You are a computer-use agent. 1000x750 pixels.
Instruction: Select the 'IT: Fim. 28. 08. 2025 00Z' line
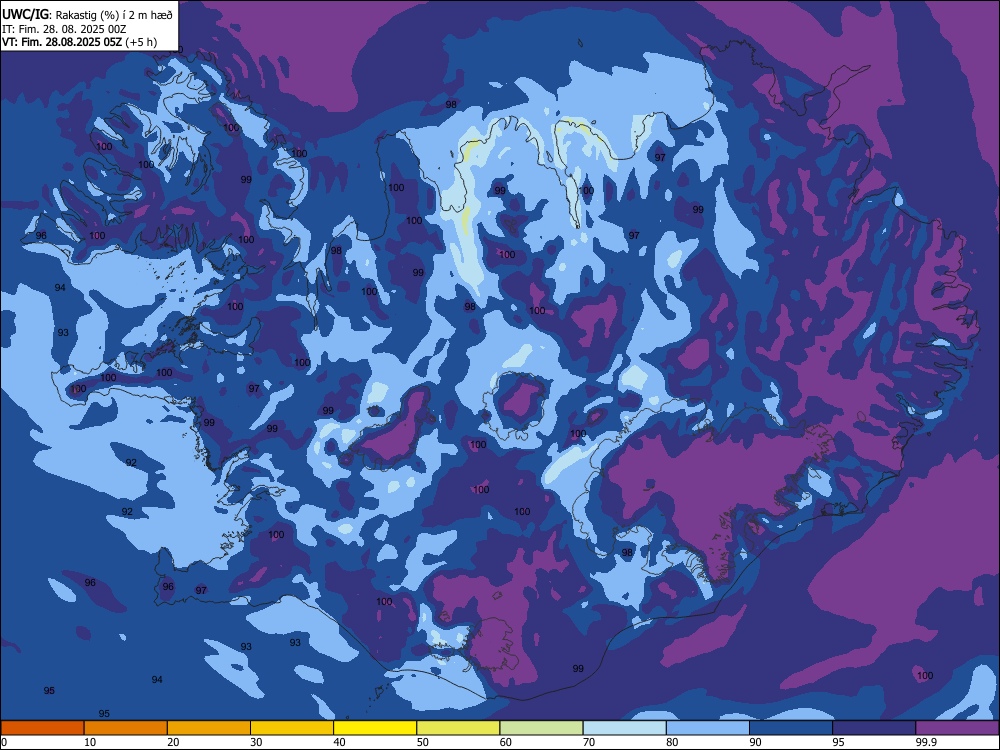[64, 29]
